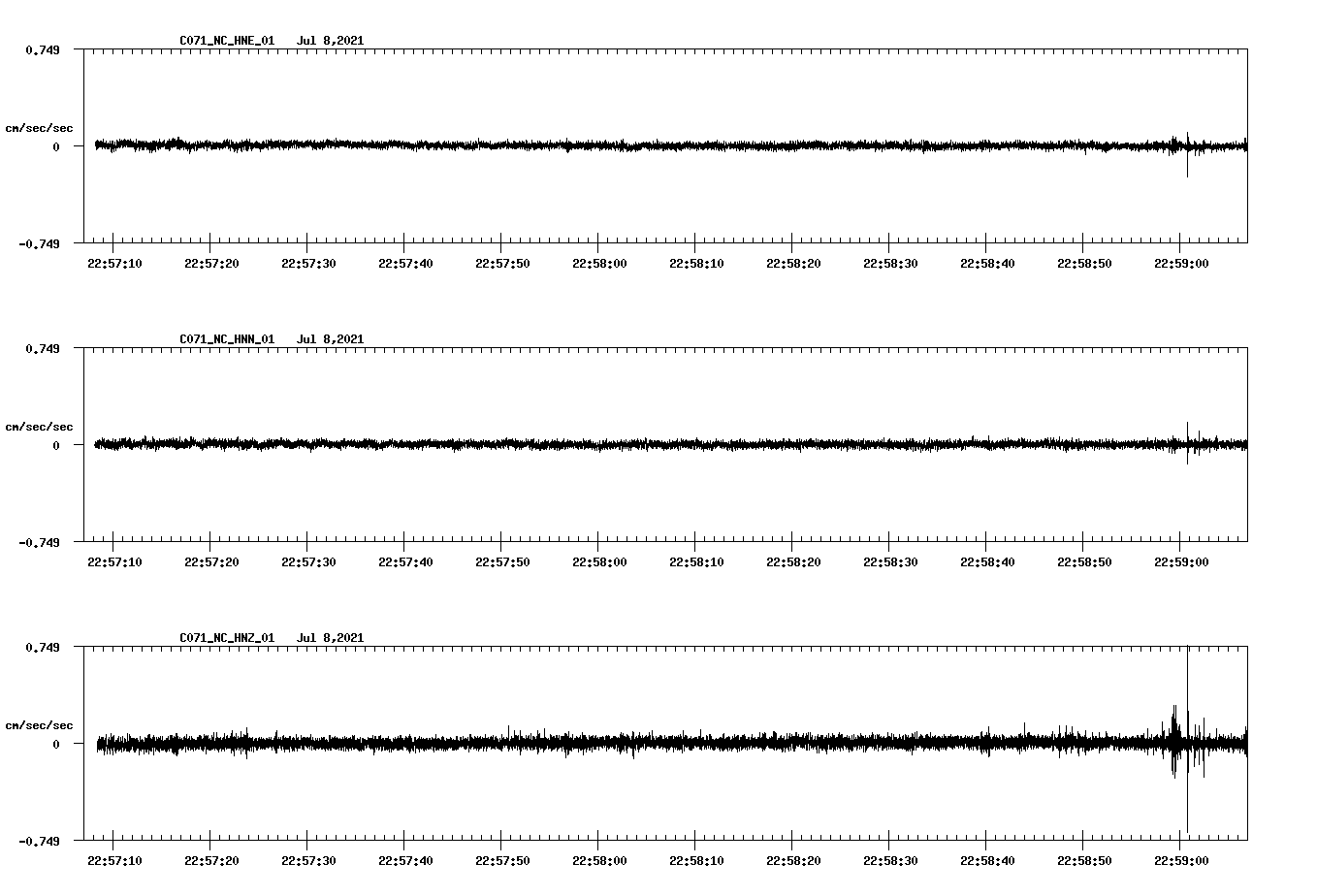
Task: Click the 22:58:50 tick label on HNZ plot
Action: coord(1084,860)
